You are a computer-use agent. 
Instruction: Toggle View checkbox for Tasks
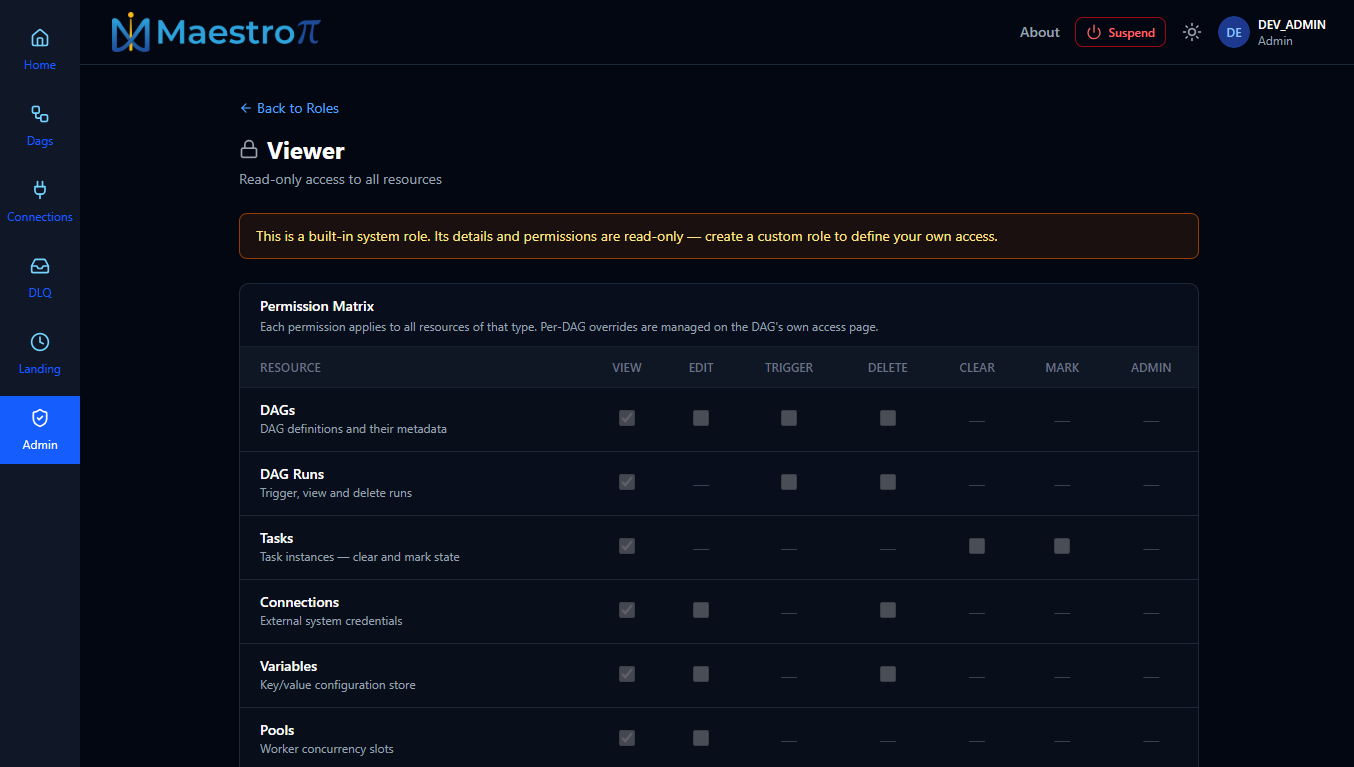pos(627,546)
